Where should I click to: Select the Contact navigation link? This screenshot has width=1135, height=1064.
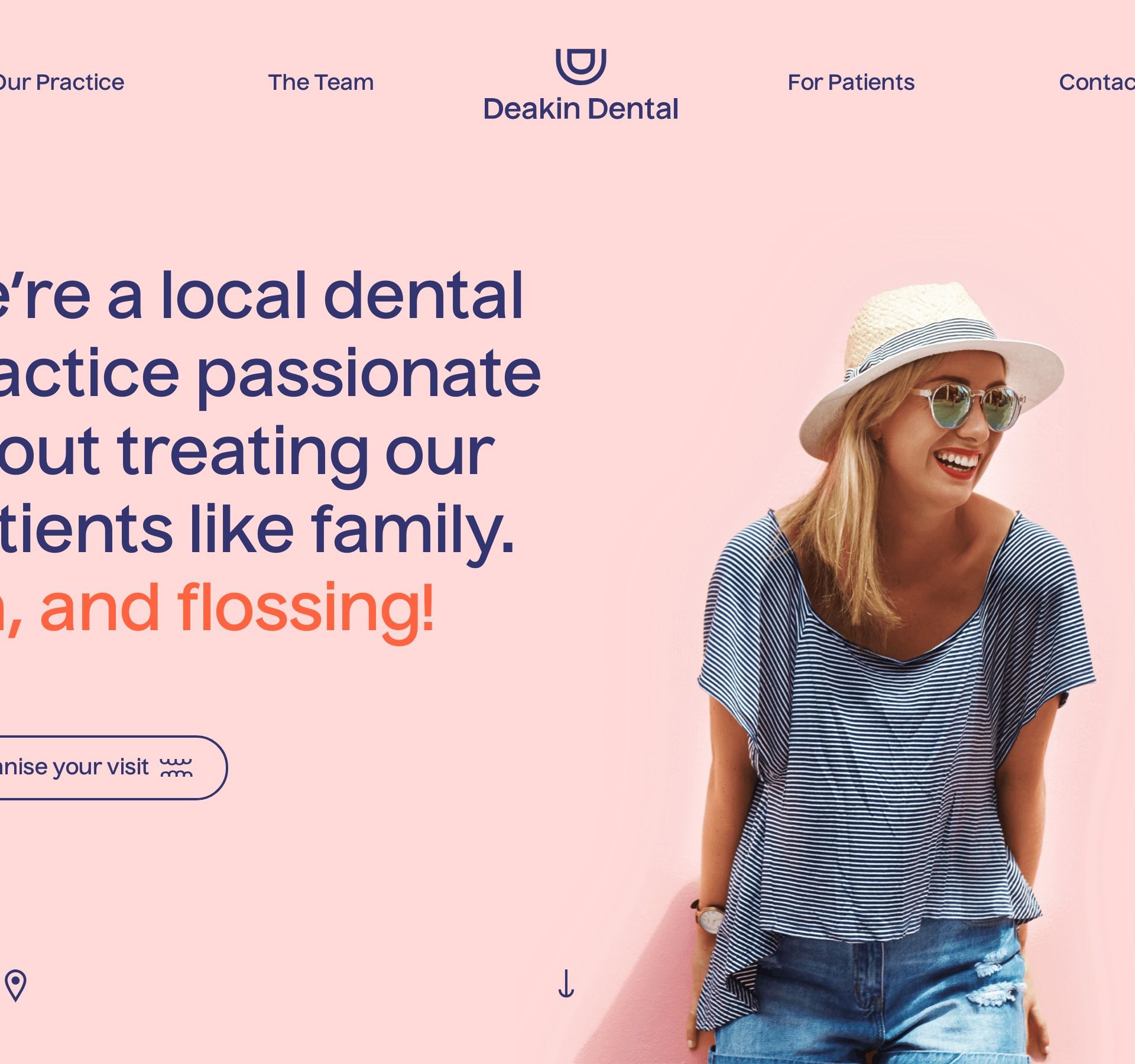pos(1097,82)
